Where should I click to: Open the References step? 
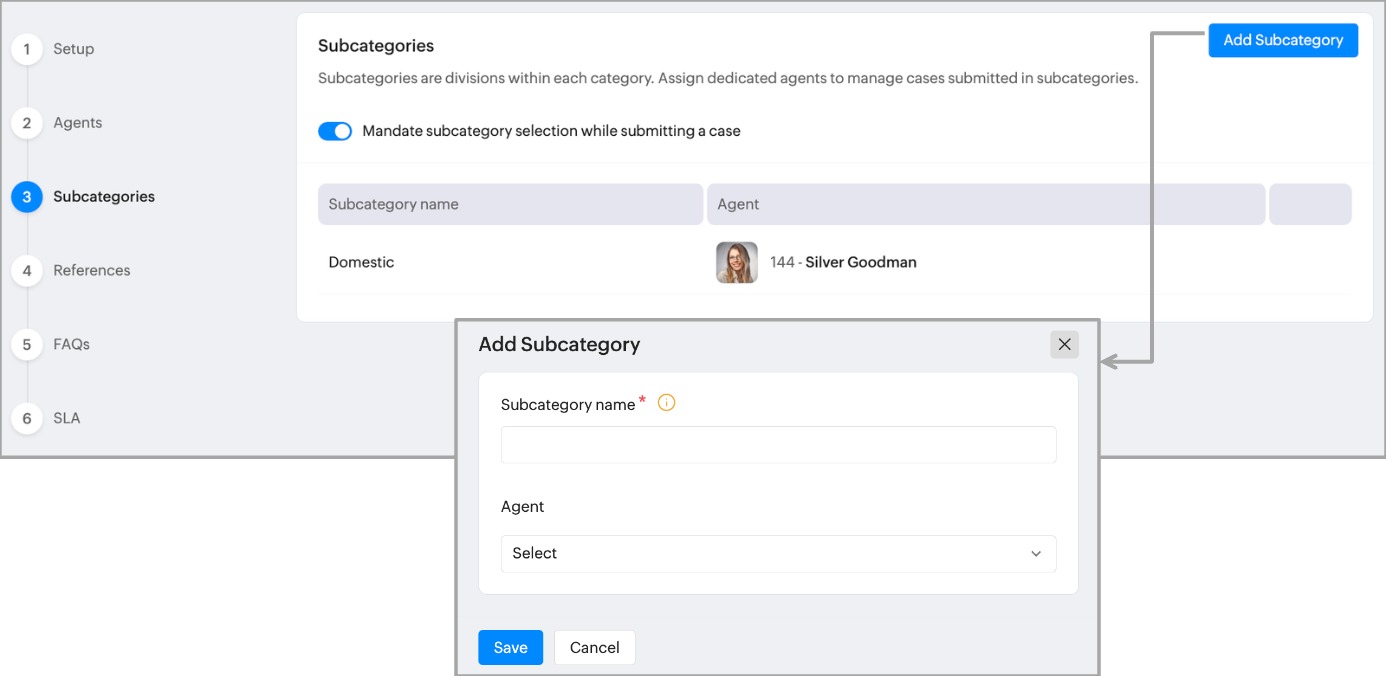[x=92, y=270]
